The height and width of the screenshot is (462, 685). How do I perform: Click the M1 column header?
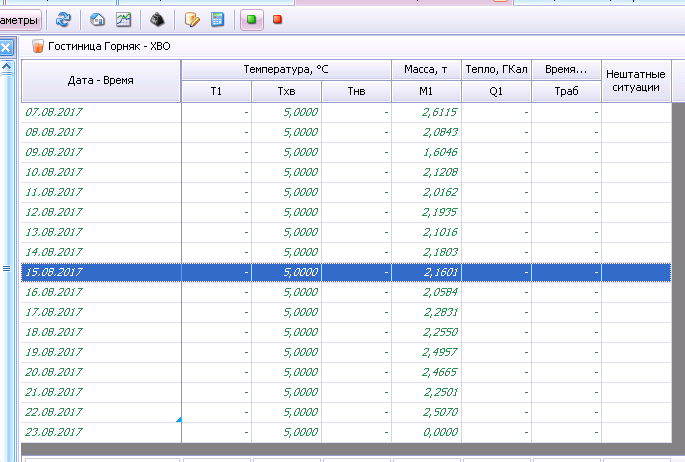tap(426, 91)
